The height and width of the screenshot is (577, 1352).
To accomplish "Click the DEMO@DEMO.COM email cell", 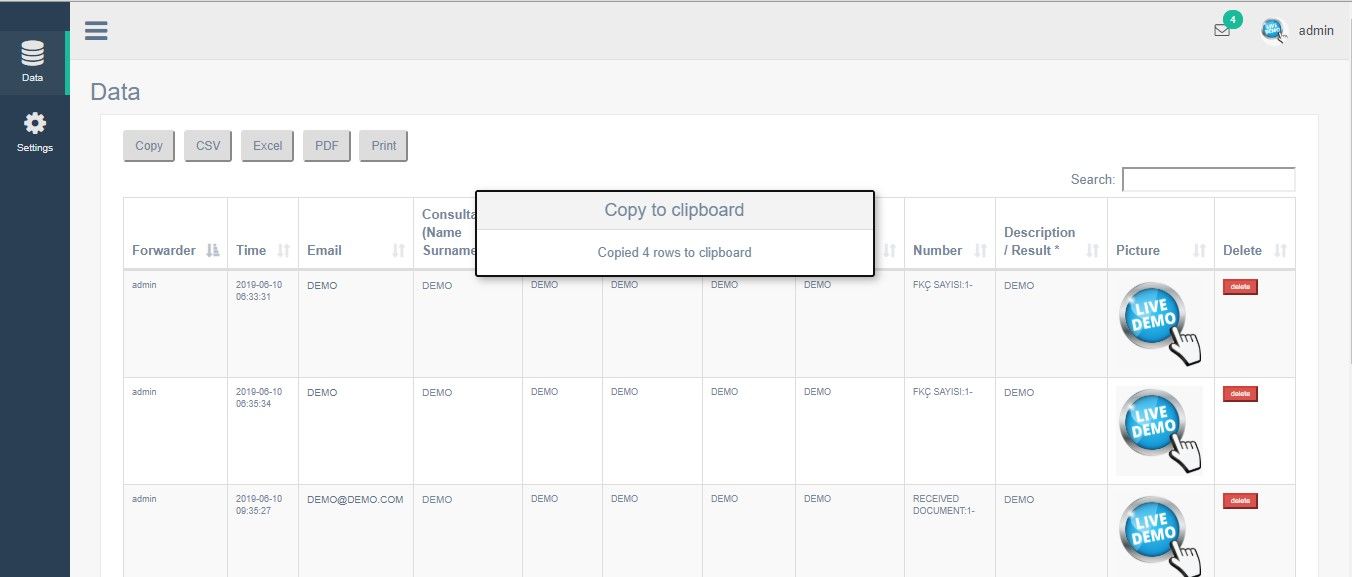I will [355, 499].
